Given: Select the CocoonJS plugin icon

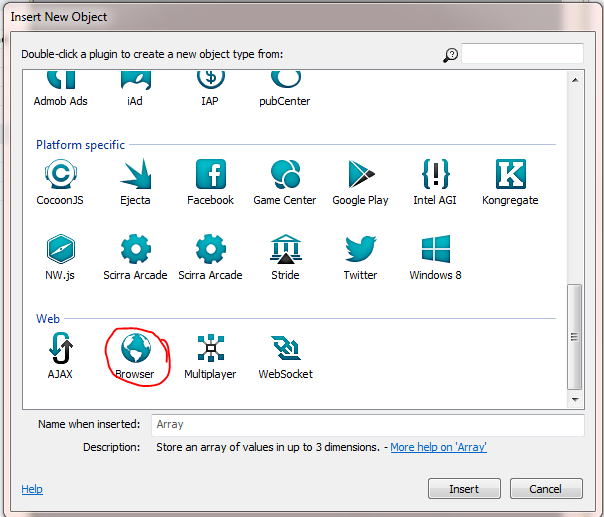Looking at the screenshot, I should click(x=60, y=174).
